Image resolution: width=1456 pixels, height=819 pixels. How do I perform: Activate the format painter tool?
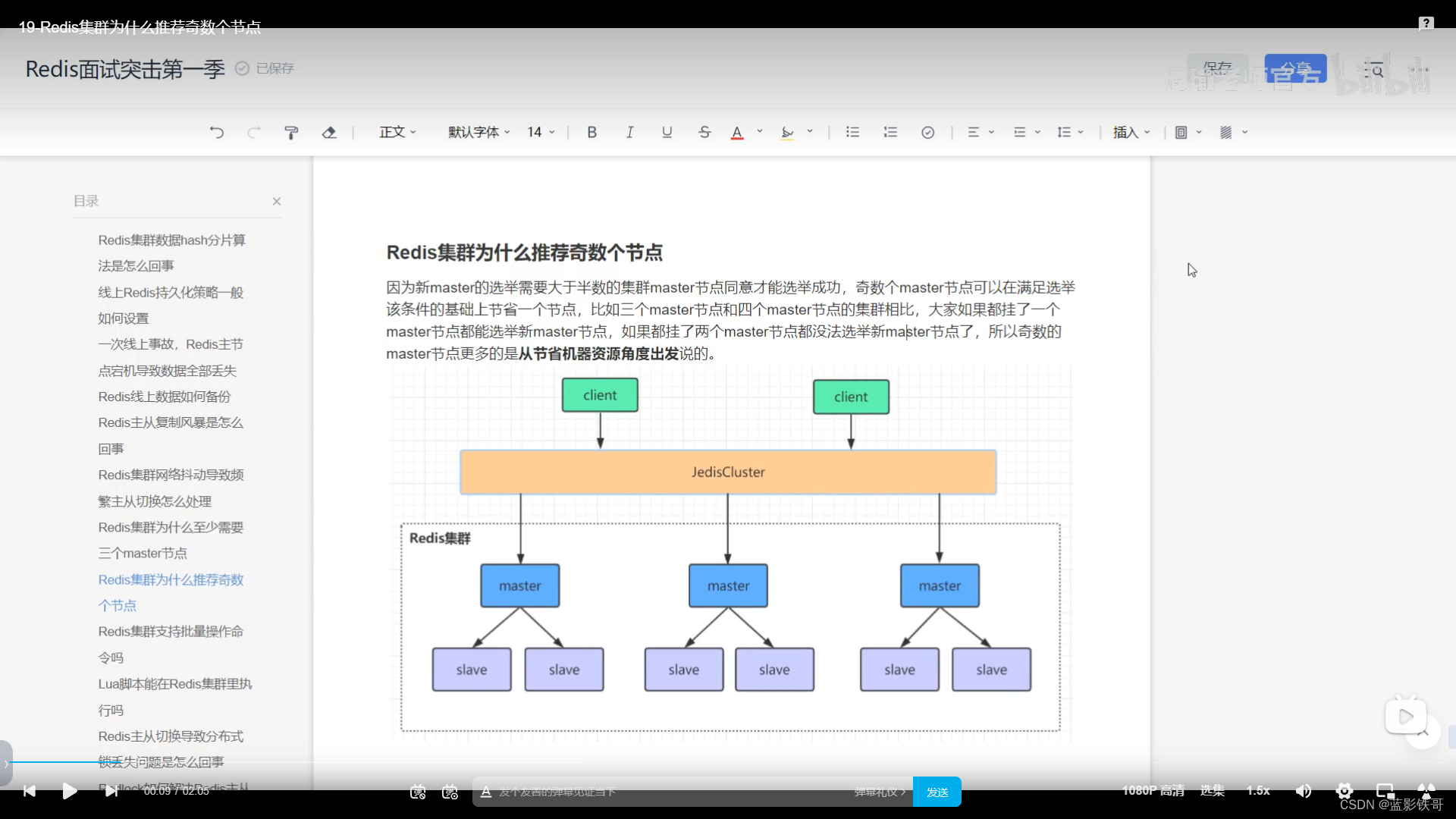pos(291,133)
